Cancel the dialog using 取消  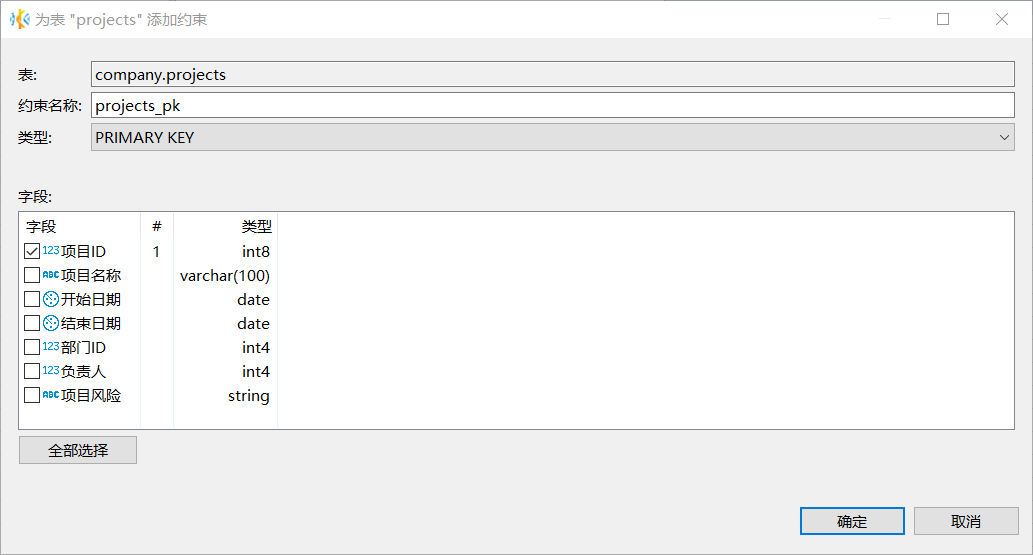966,521
